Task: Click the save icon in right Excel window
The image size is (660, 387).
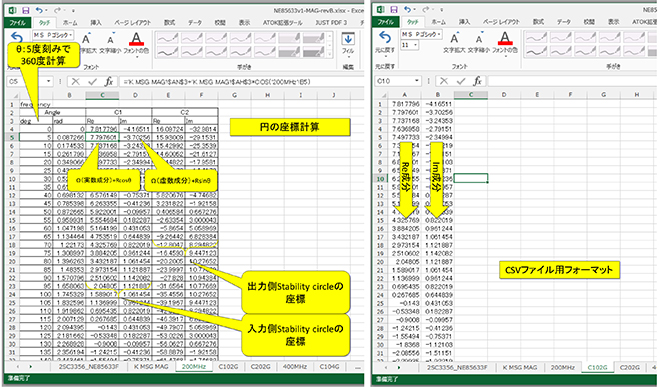Action: pos(394,9)
